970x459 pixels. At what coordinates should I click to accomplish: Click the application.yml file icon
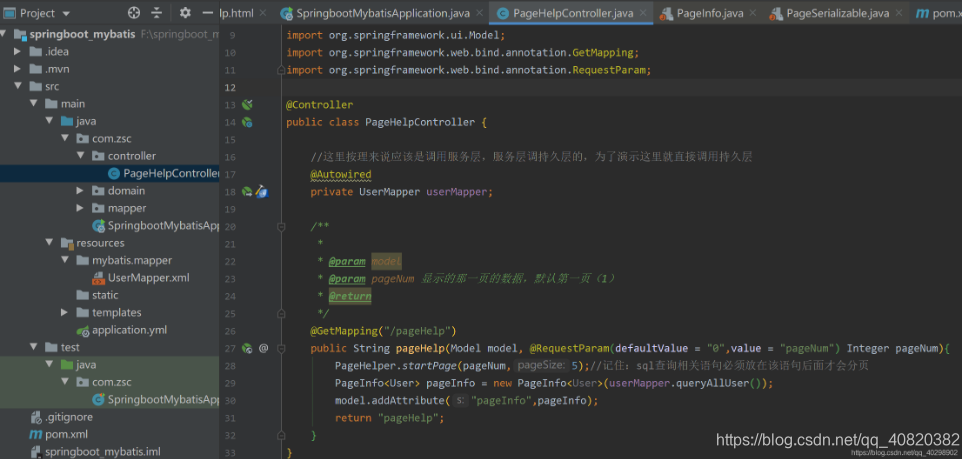coord(83,330)
